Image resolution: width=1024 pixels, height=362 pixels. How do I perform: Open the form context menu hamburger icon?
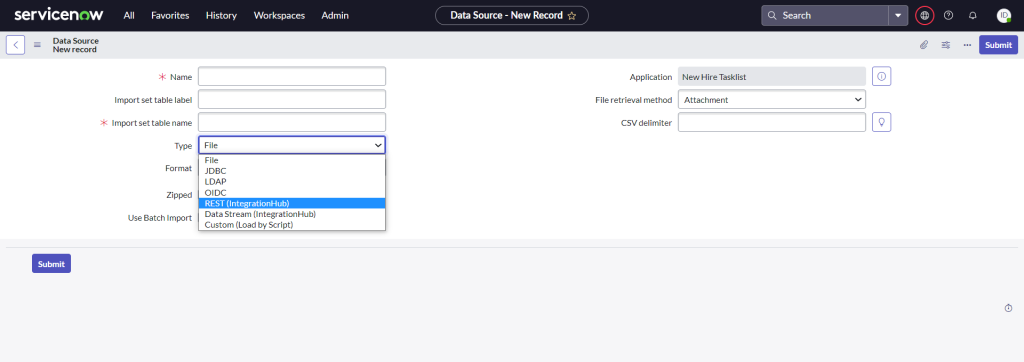coord(37,45)
